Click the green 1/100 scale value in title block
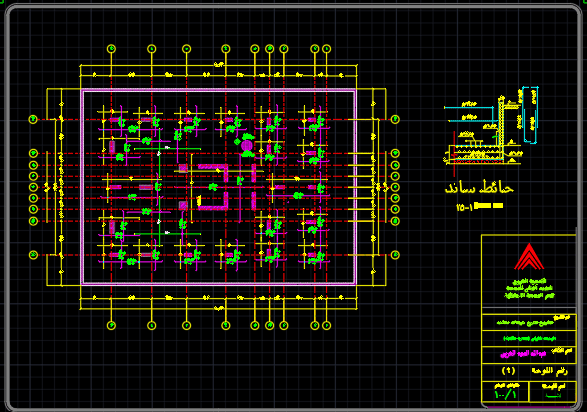 (x=505, y=394)
